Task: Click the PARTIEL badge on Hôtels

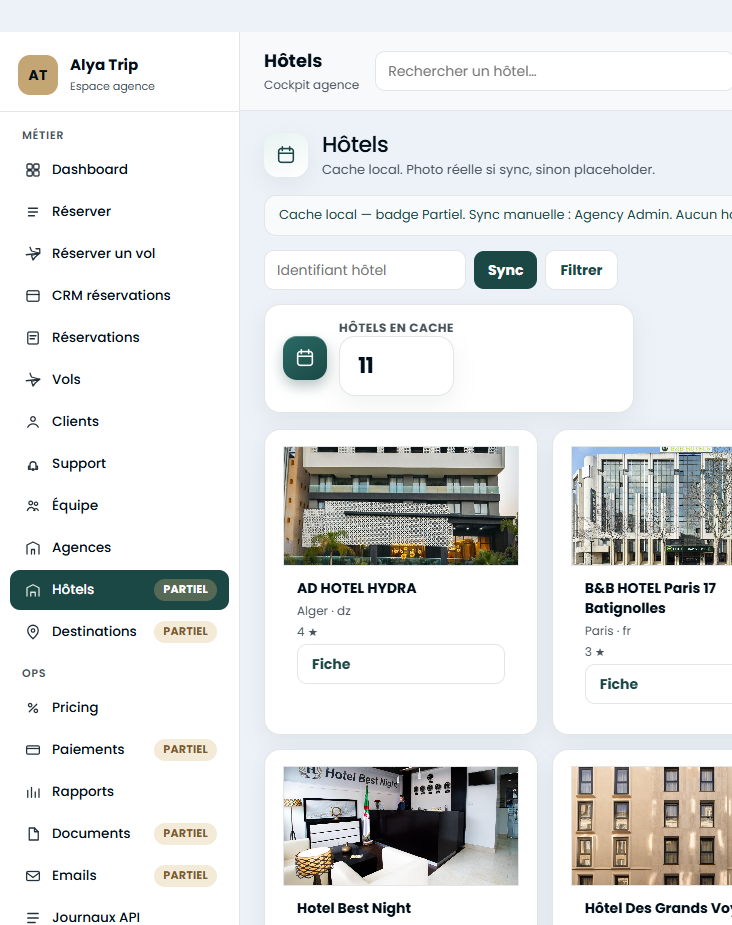Action: (185, 590)
